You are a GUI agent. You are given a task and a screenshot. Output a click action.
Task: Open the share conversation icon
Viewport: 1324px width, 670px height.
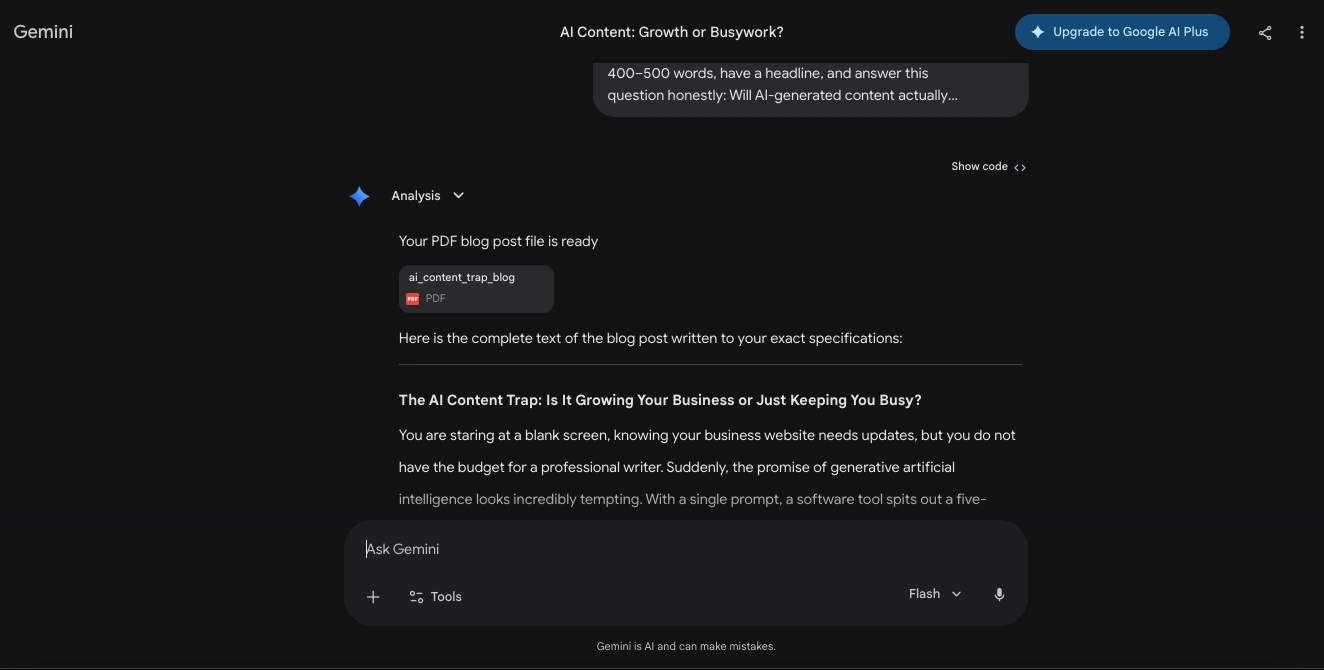pyautogui.click(x=1264, y=32)
